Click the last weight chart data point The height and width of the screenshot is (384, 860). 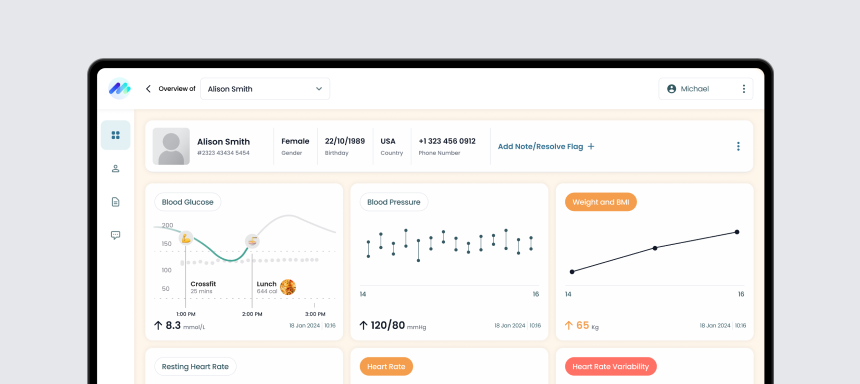click(737, 232)
